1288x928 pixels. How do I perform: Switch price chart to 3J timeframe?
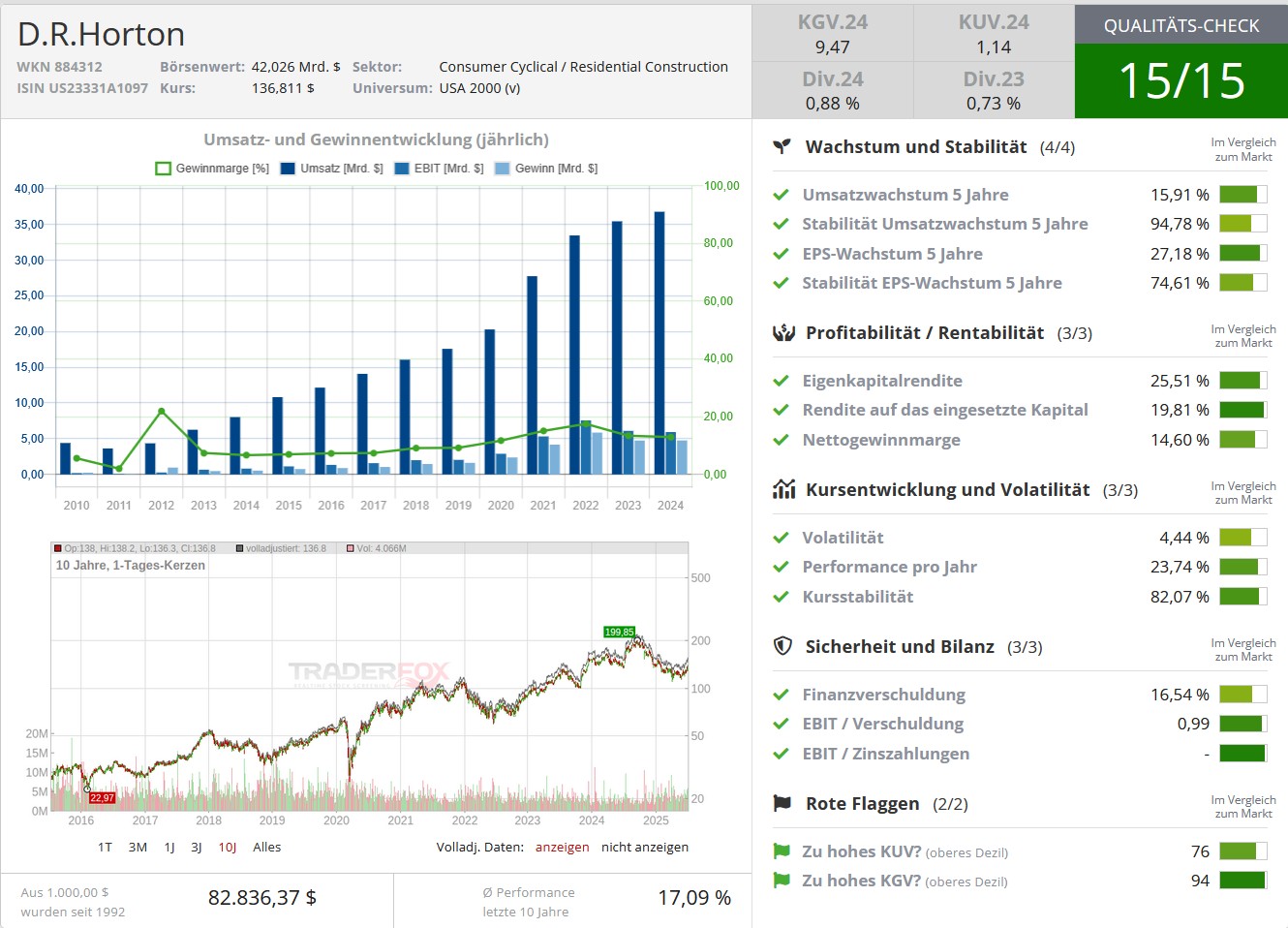(x=197, y=847)
